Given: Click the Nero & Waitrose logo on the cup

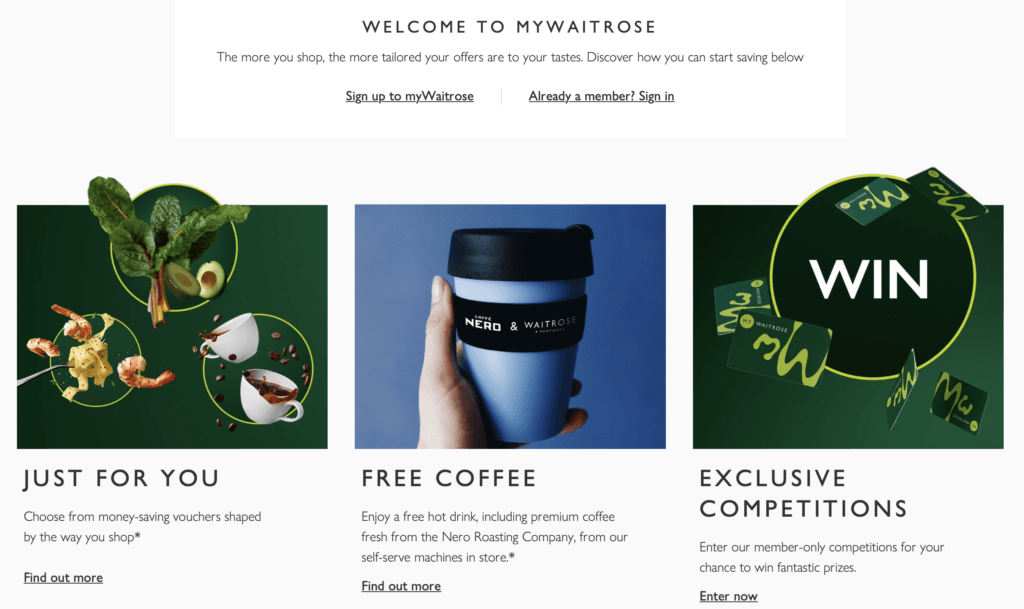Looking at the screenshot, I should pos(520,324).
